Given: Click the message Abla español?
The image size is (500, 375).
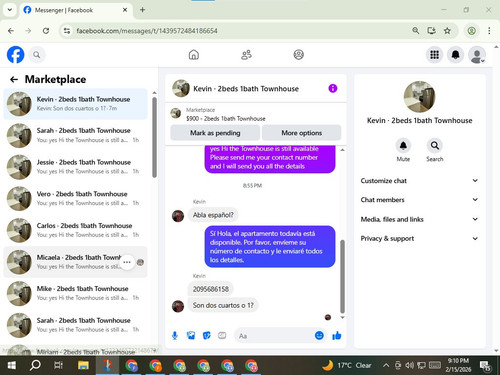Looking at the screenshot, I should click(213, 215).
